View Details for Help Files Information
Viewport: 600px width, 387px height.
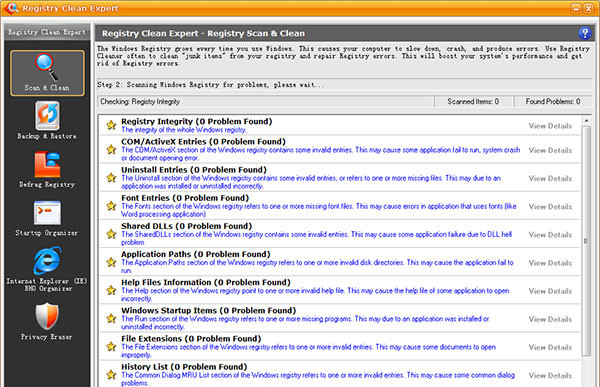[550, 291]
